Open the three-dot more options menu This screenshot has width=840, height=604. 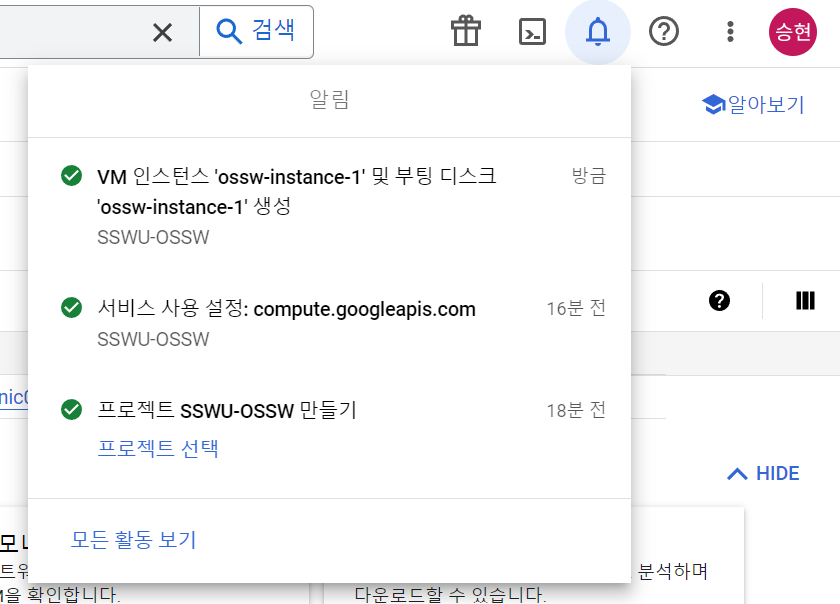click(x=730, y=32)
